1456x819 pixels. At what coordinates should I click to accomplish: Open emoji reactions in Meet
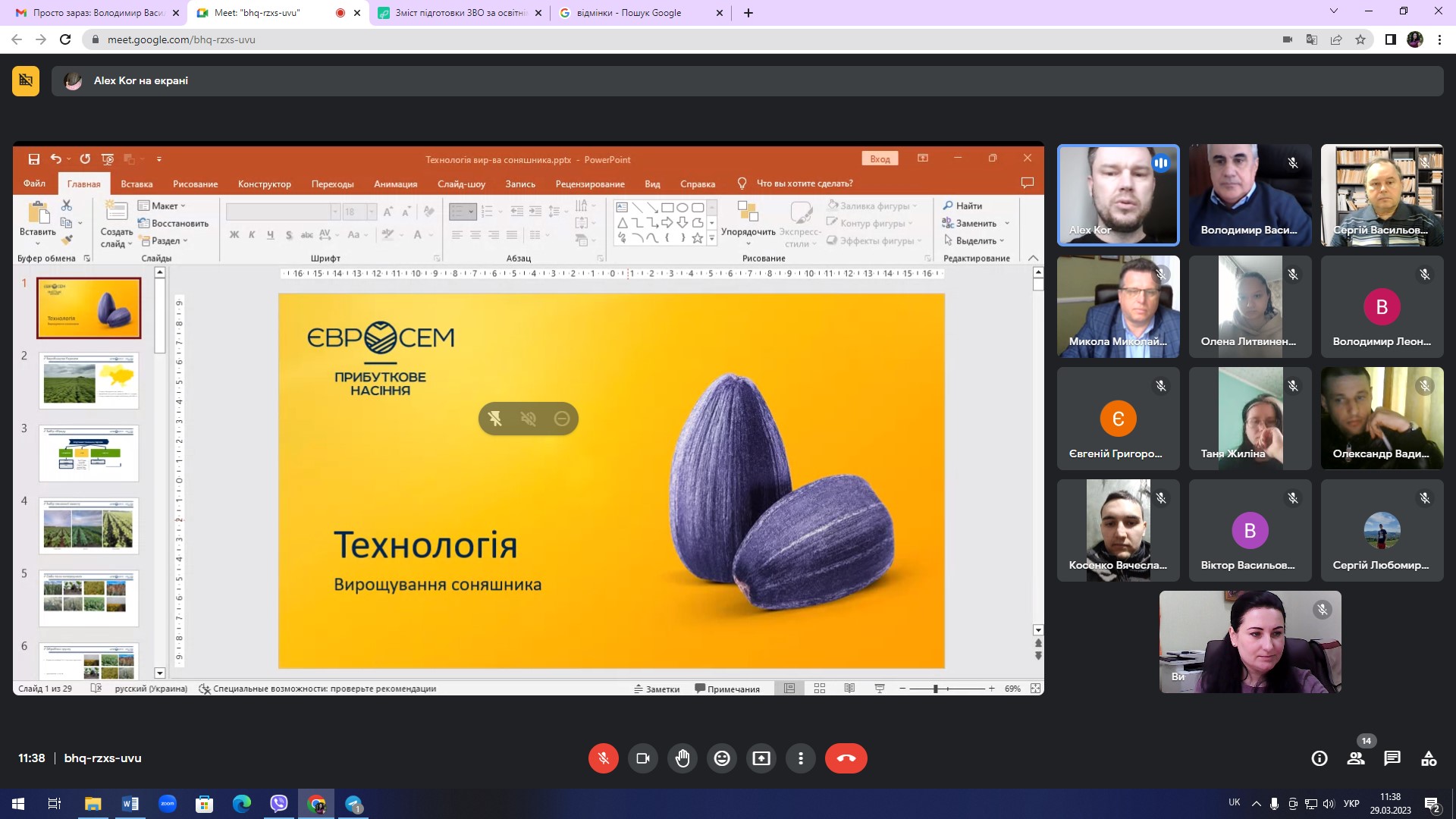coord(722,758)
